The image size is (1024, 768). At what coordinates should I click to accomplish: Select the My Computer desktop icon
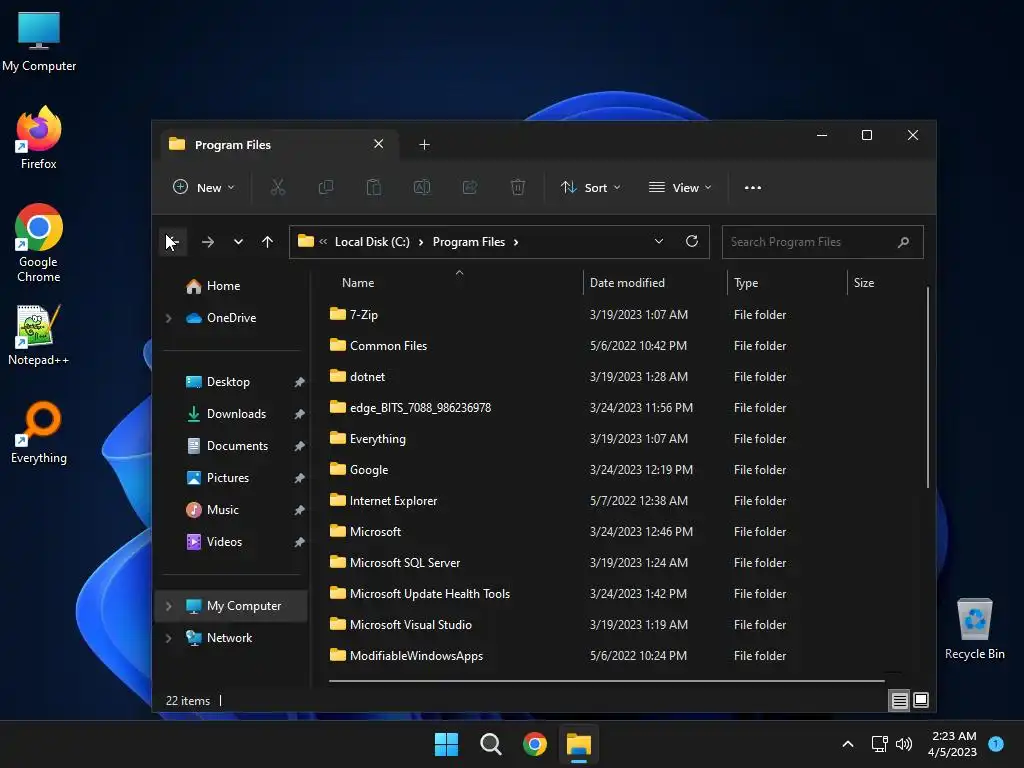click(x=39, y=42)
